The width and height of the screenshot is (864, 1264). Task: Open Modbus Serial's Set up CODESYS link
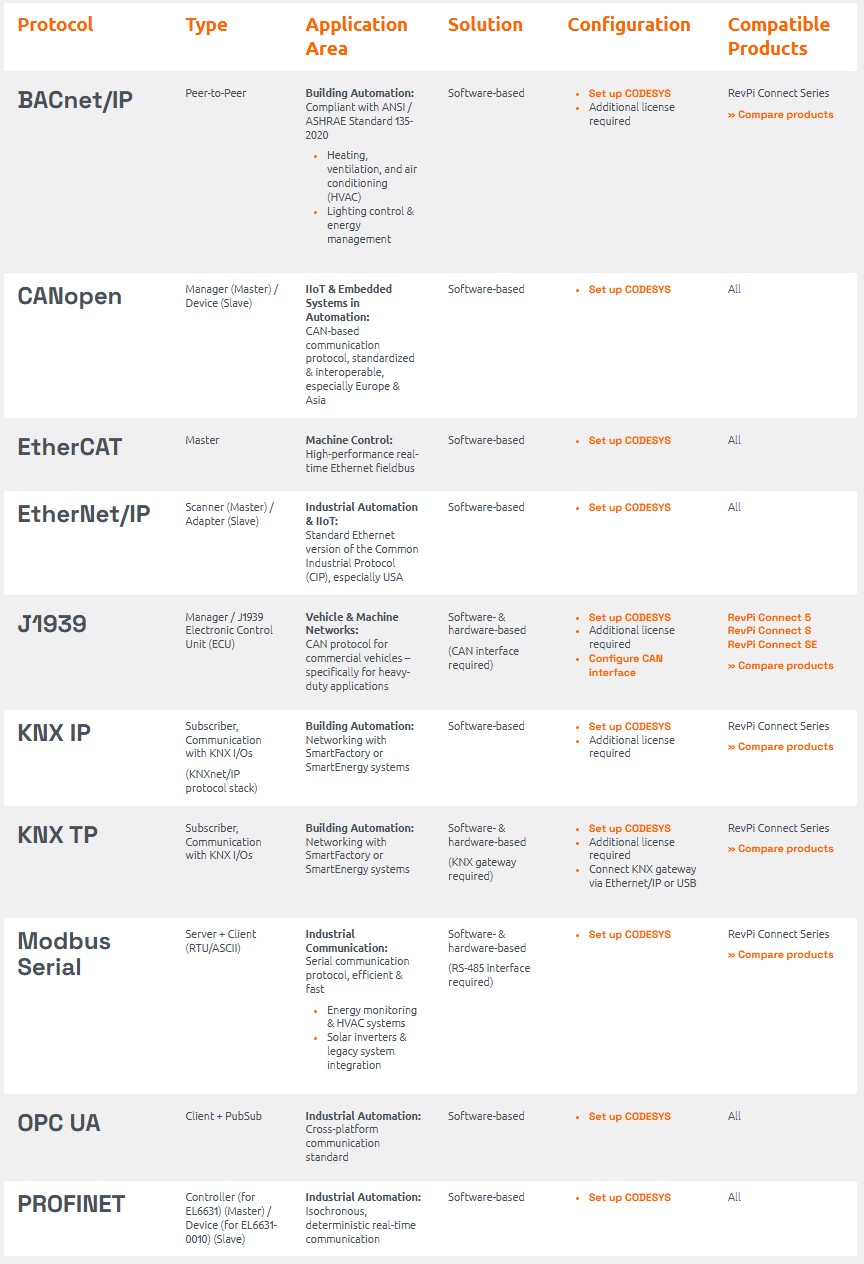coord(629,934)
